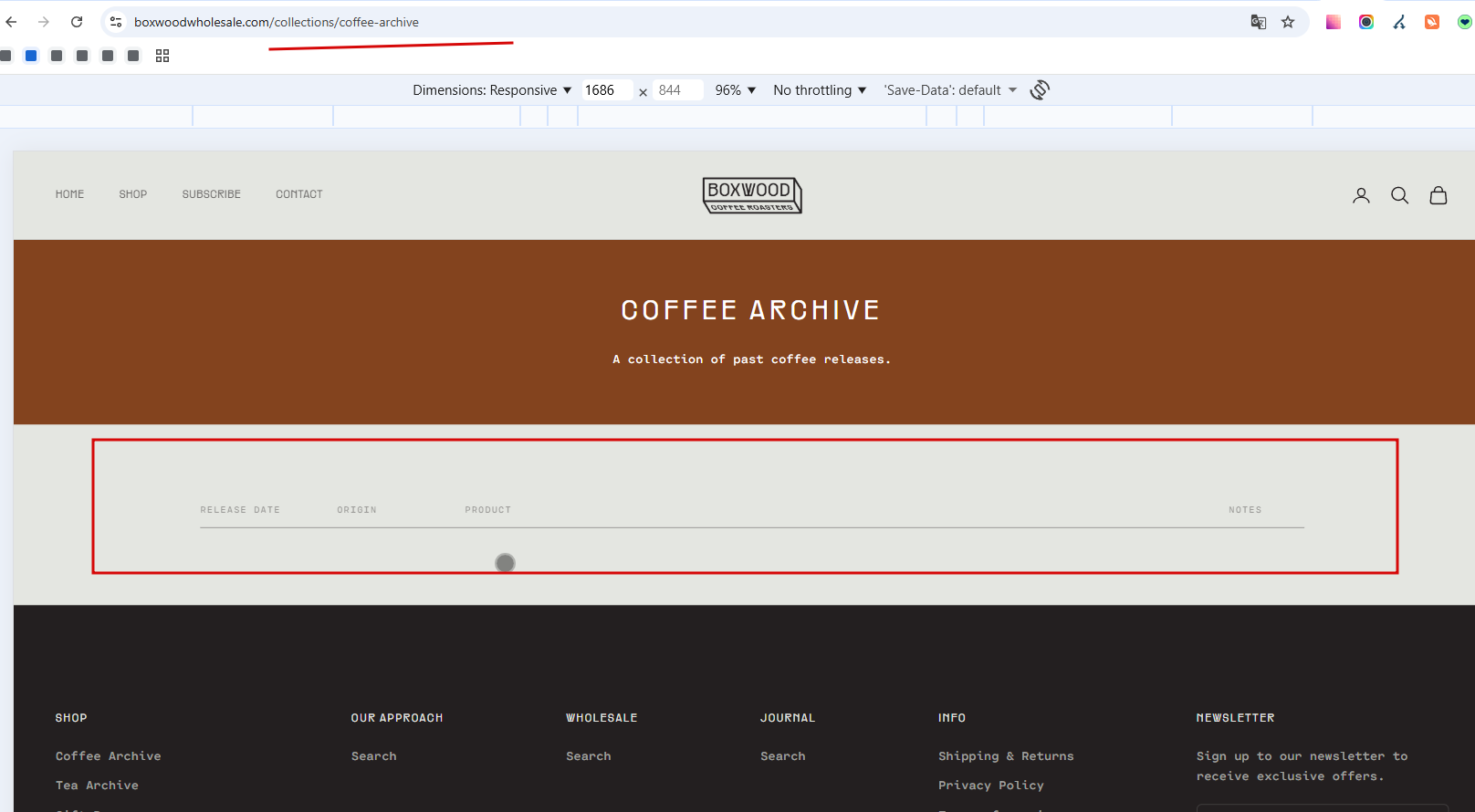Click the COFFEE ARCHIVE page heading
Viewport: 1475px width, 812px height.
[751, 310]
